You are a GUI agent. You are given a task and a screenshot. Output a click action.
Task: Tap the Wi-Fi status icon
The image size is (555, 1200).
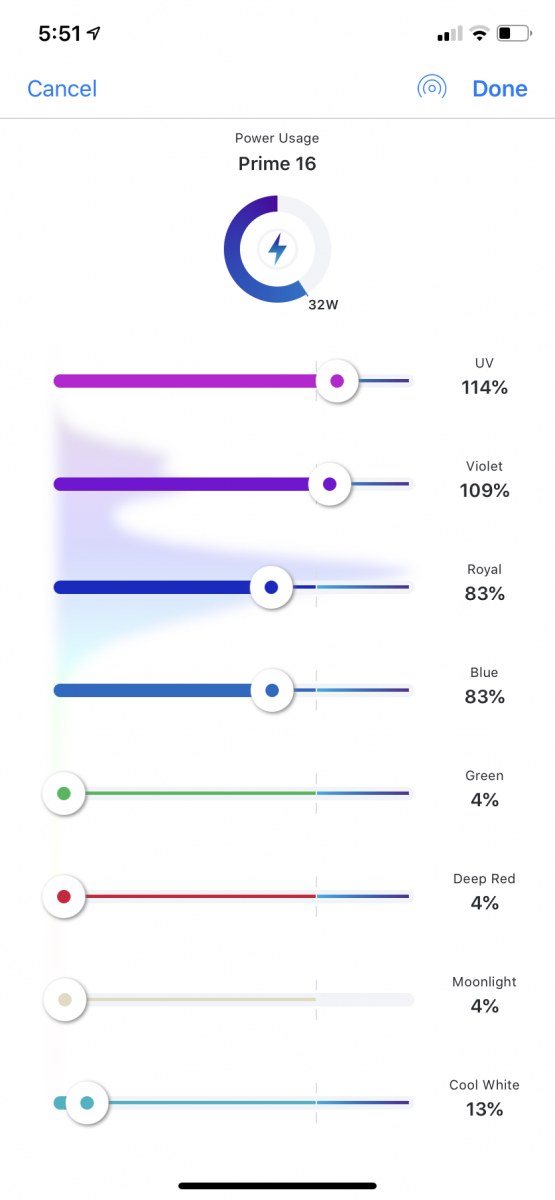tap(479, 33)
